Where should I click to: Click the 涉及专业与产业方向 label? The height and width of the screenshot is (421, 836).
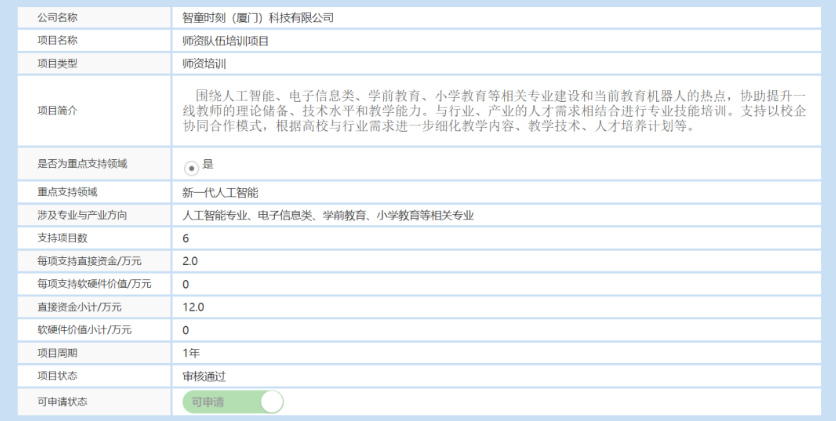[82, 215]
